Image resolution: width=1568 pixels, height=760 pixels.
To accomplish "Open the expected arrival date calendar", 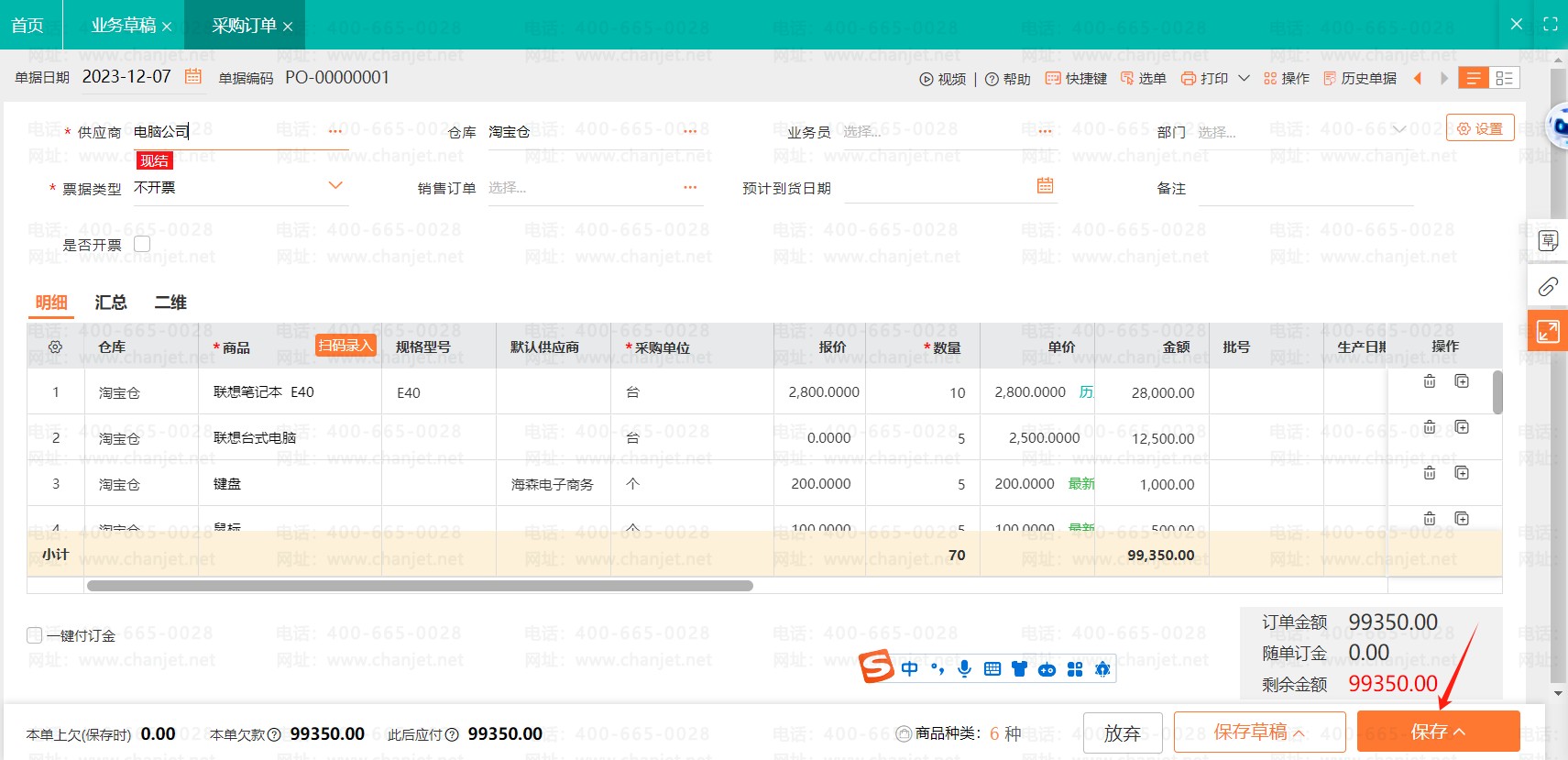I will coord(1045,186).
